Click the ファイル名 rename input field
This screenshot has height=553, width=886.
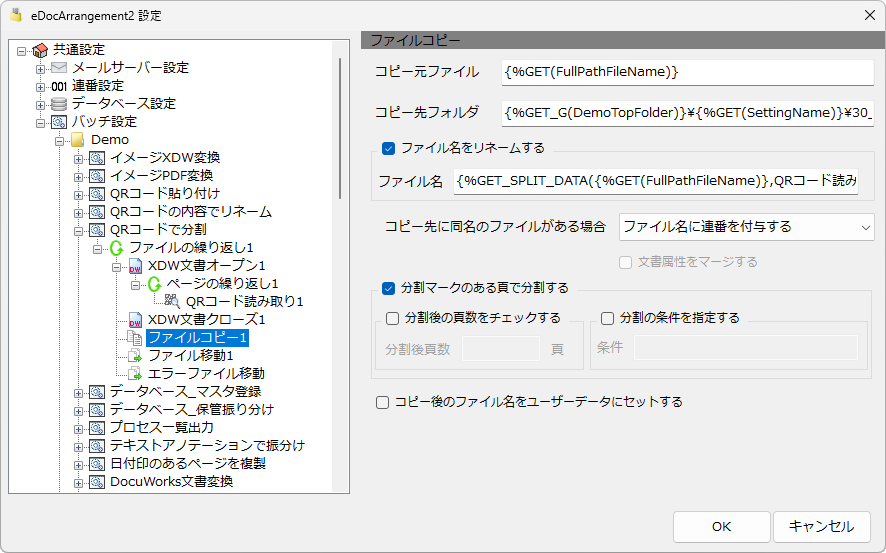[x=656, y=181]
